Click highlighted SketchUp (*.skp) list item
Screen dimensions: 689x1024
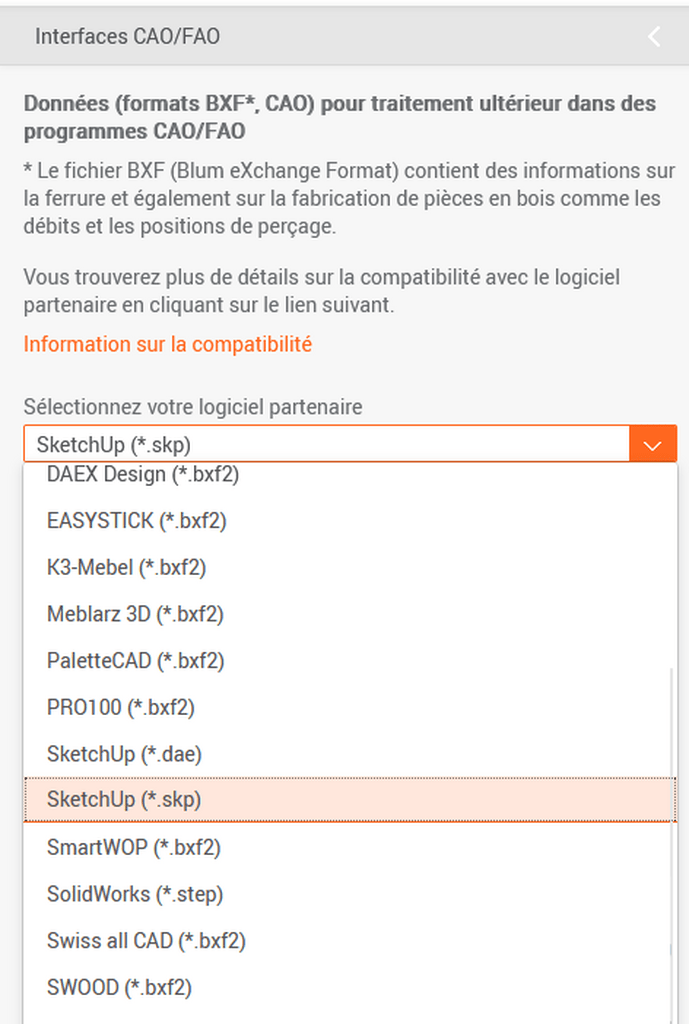coord(124,800)
